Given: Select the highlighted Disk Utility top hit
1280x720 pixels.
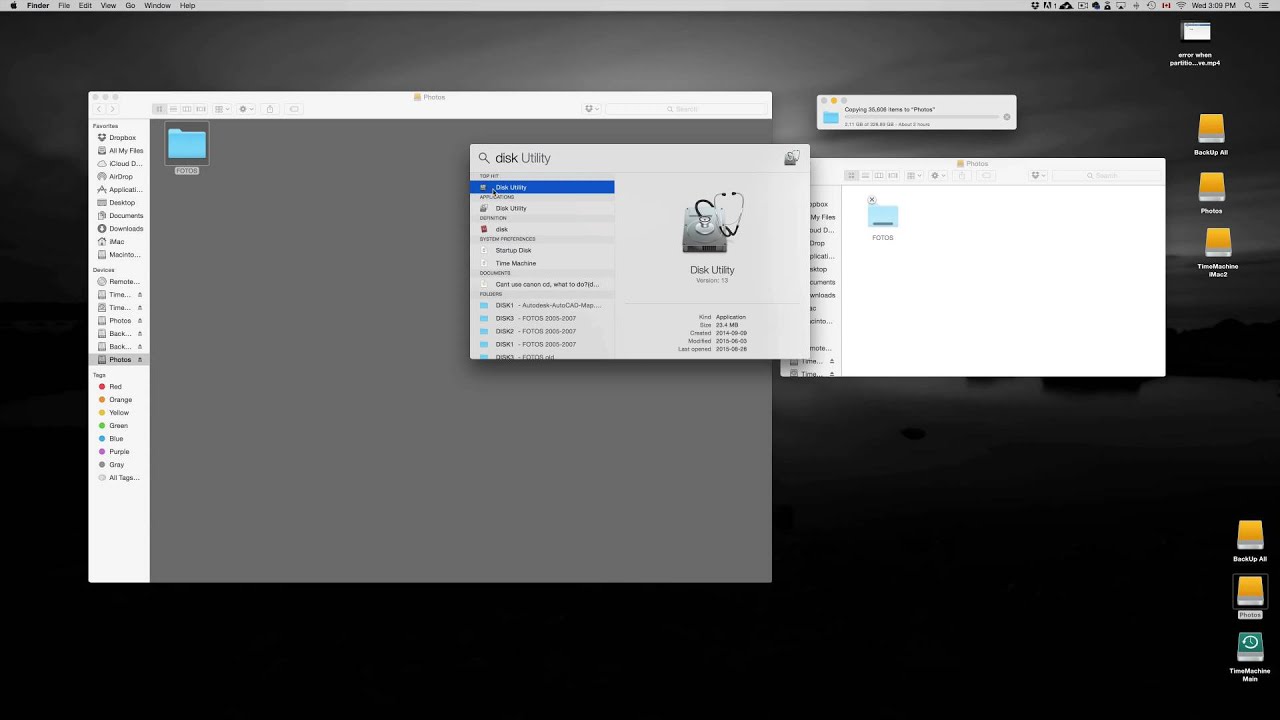Looking at the screenshot, I should pyautogui.click(x=542, y=187).
